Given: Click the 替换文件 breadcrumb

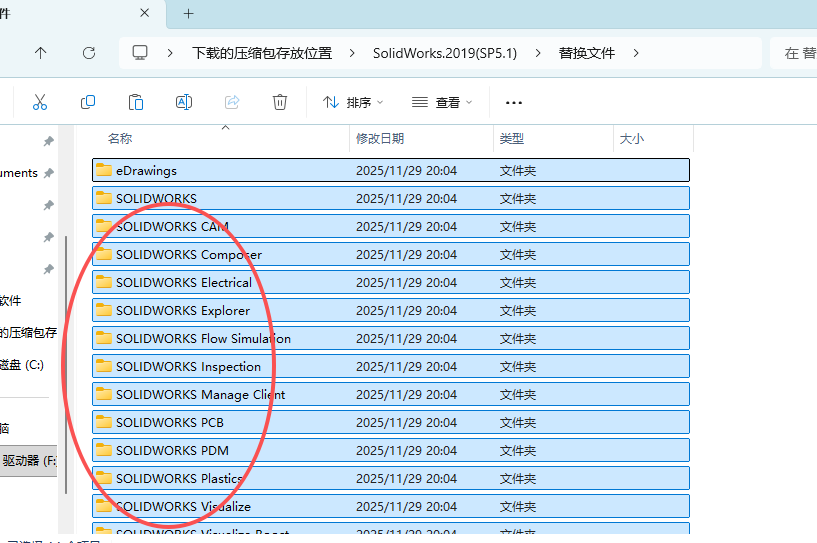Looking at the screenshot, I should [x=587, y=53].
